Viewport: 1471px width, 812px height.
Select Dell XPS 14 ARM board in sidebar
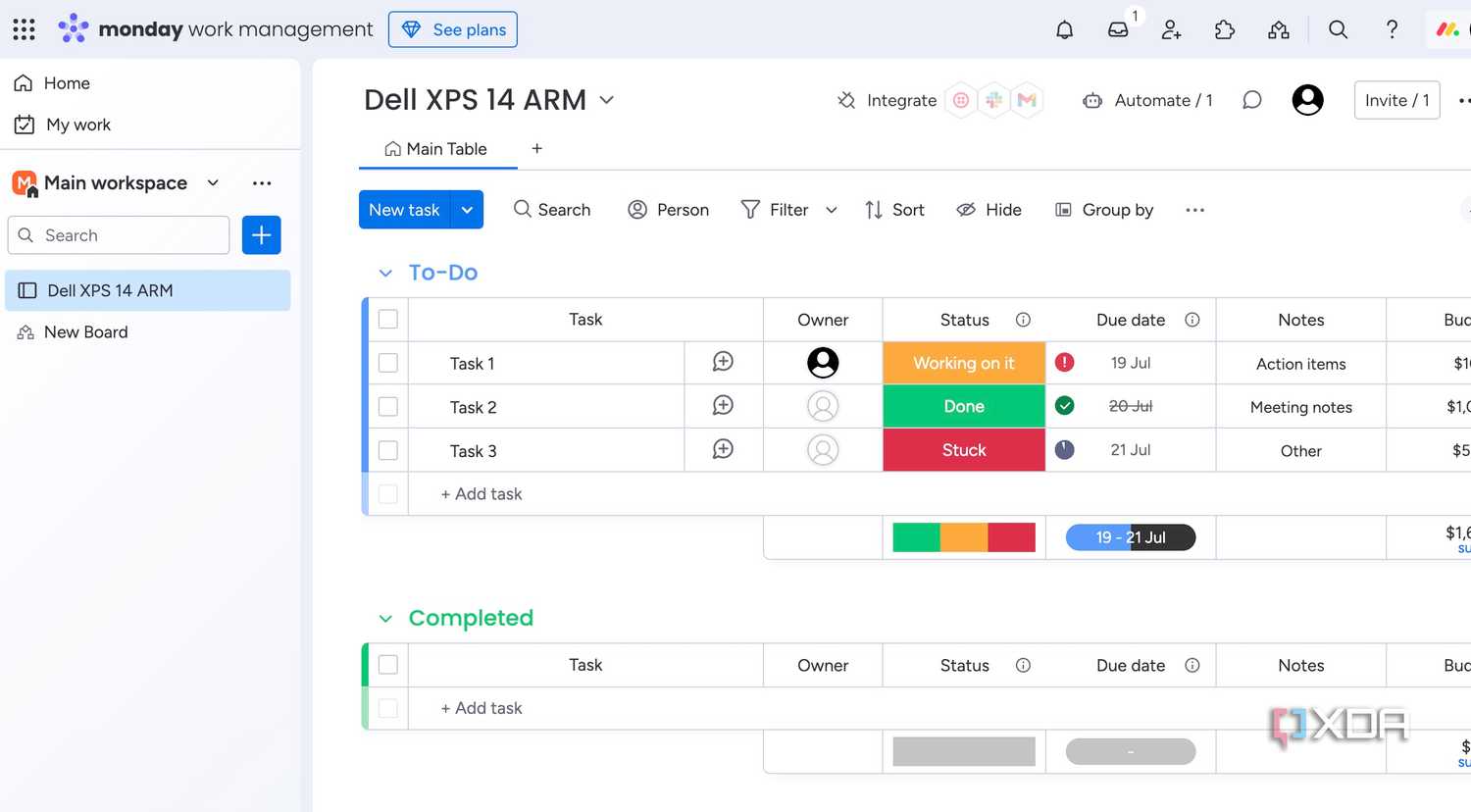point(148,290)
